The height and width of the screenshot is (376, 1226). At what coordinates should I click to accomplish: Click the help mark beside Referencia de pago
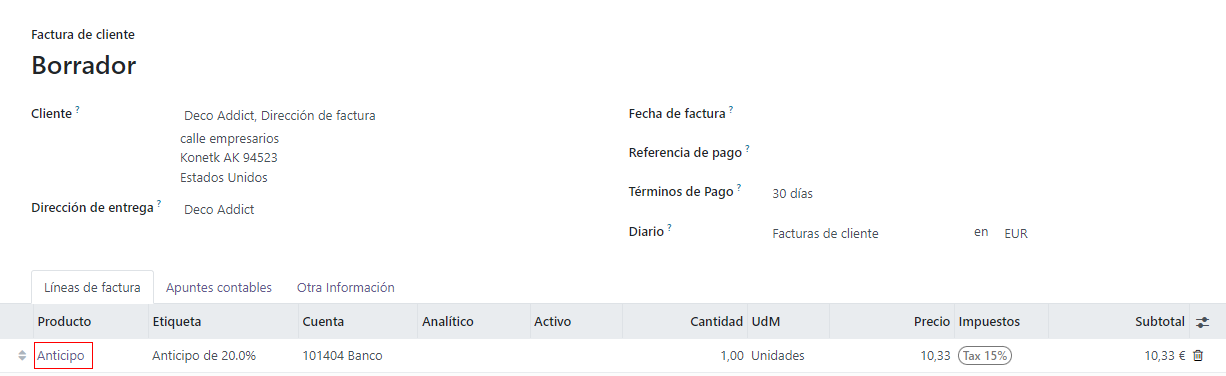(x=747, y=148)
